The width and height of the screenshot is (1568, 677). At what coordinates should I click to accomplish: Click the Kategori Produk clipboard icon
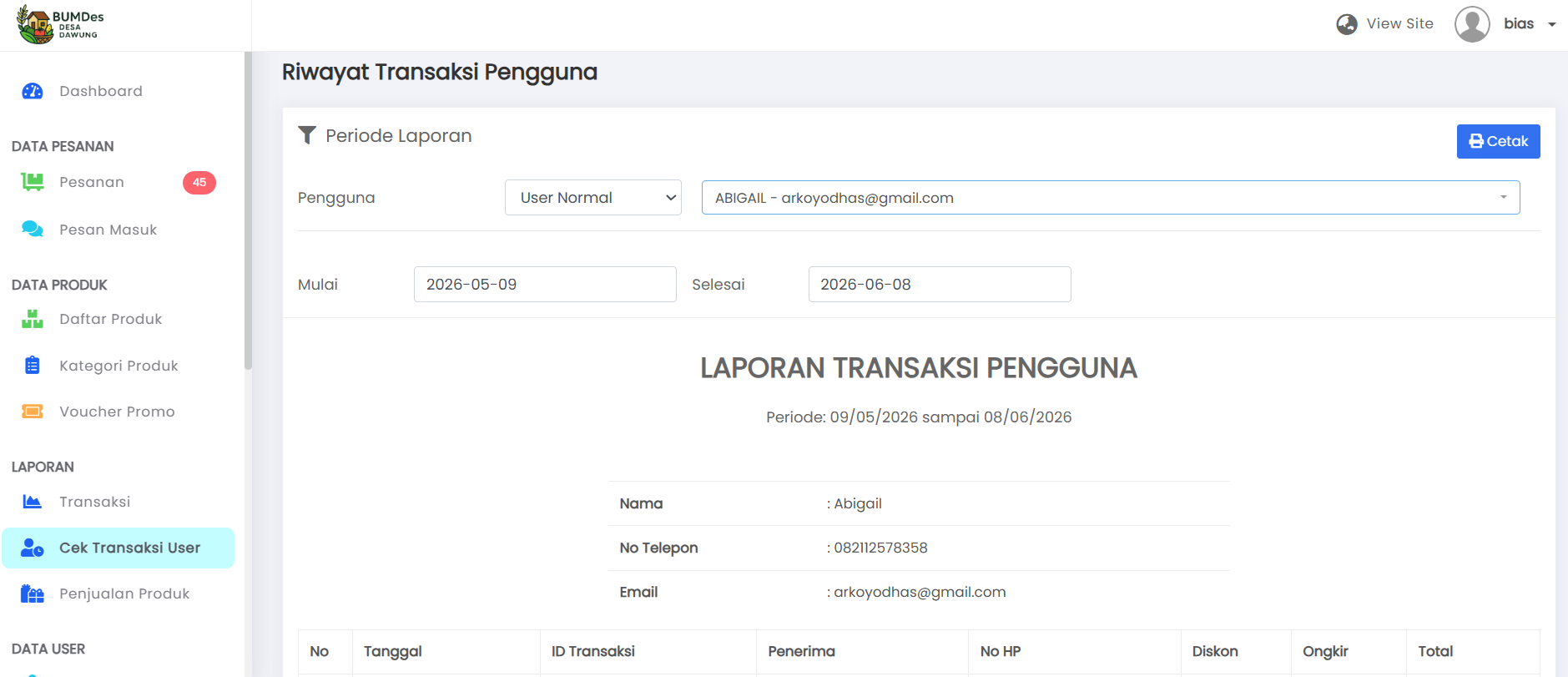[x=33, y=365]
